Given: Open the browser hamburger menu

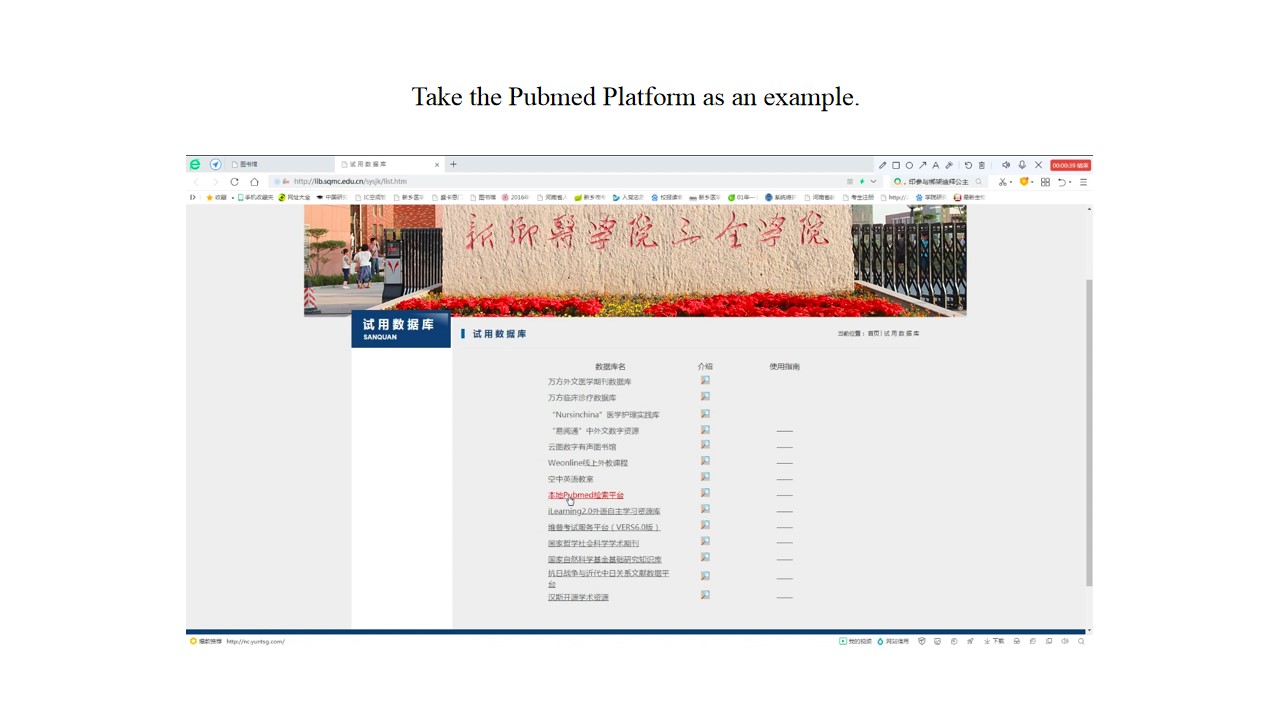Looking at the screenshot, I should point(1083,182).
